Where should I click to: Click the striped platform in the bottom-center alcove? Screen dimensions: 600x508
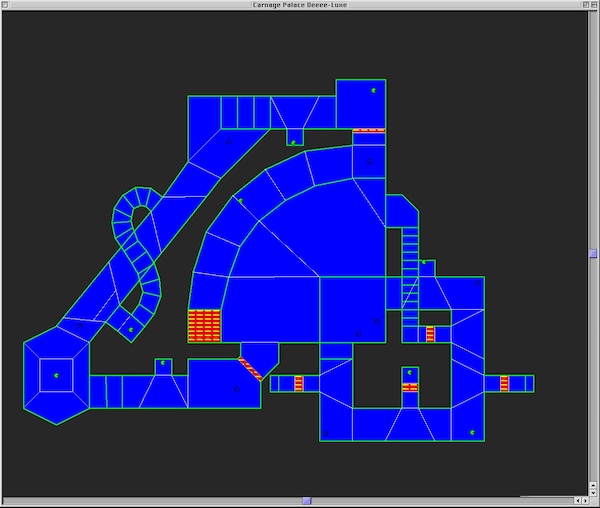click(x=409, y=380)
